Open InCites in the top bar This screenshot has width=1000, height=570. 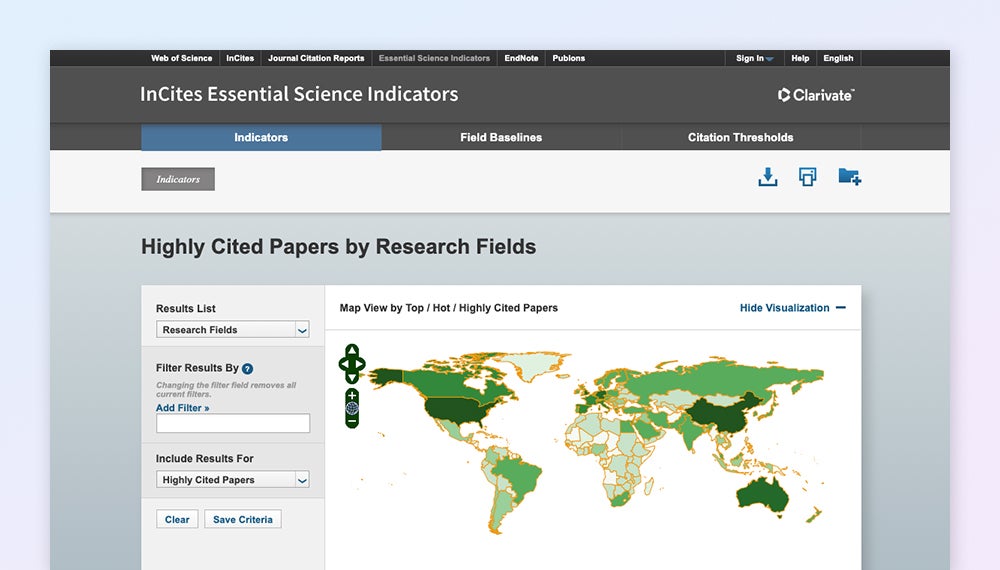pyautogui.click(x=240, y=58)
